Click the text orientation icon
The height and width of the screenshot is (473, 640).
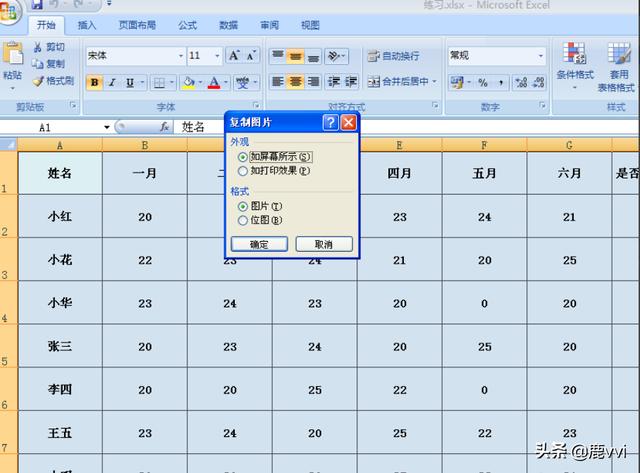point(334,56)
